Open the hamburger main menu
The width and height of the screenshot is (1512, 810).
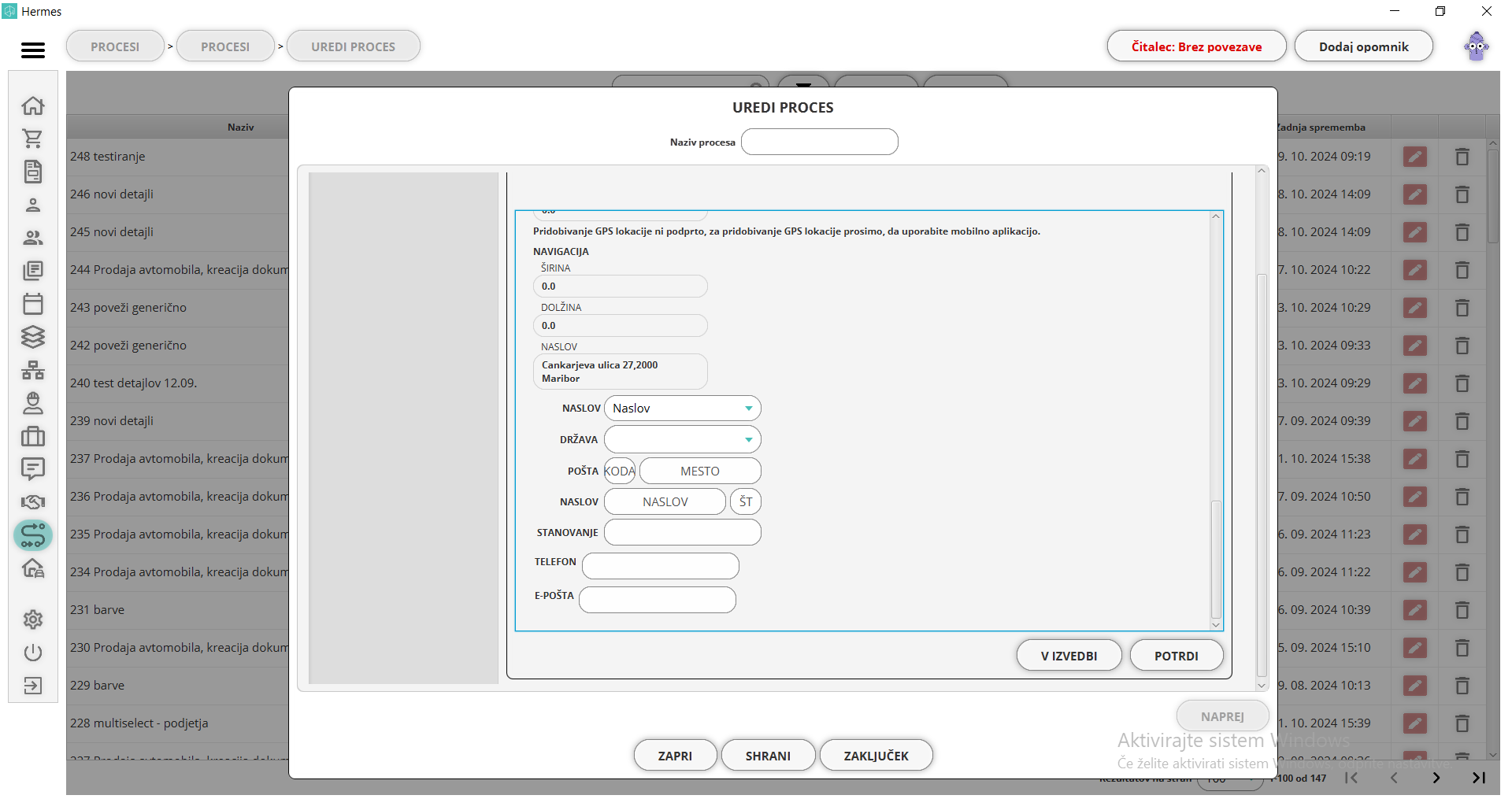[33, 50]
